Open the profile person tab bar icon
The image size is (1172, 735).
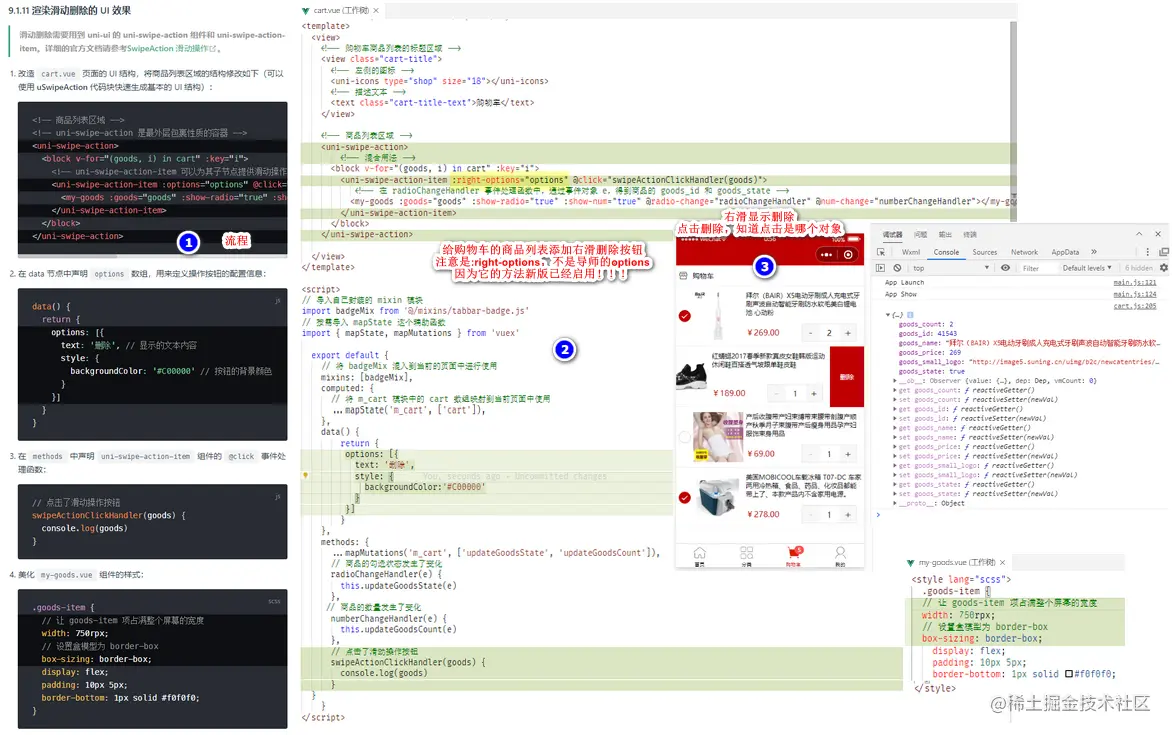(x=840, y=555)
